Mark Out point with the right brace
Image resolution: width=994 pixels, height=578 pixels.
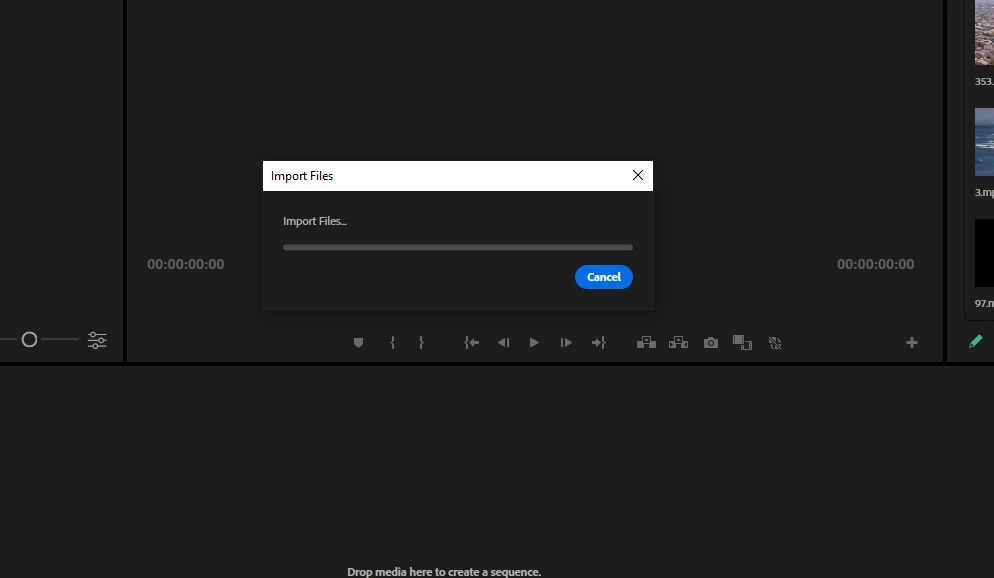(421, 343)
